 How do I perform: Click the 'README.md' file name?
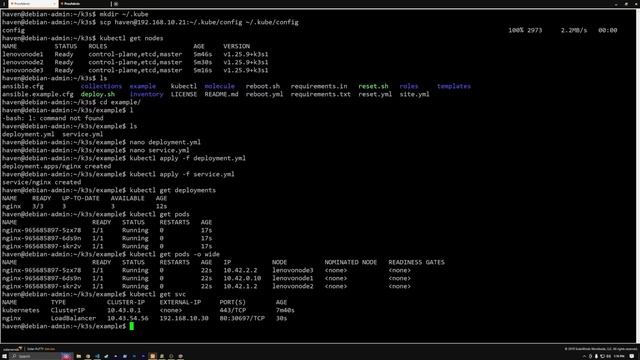click(x=221, y=94)
